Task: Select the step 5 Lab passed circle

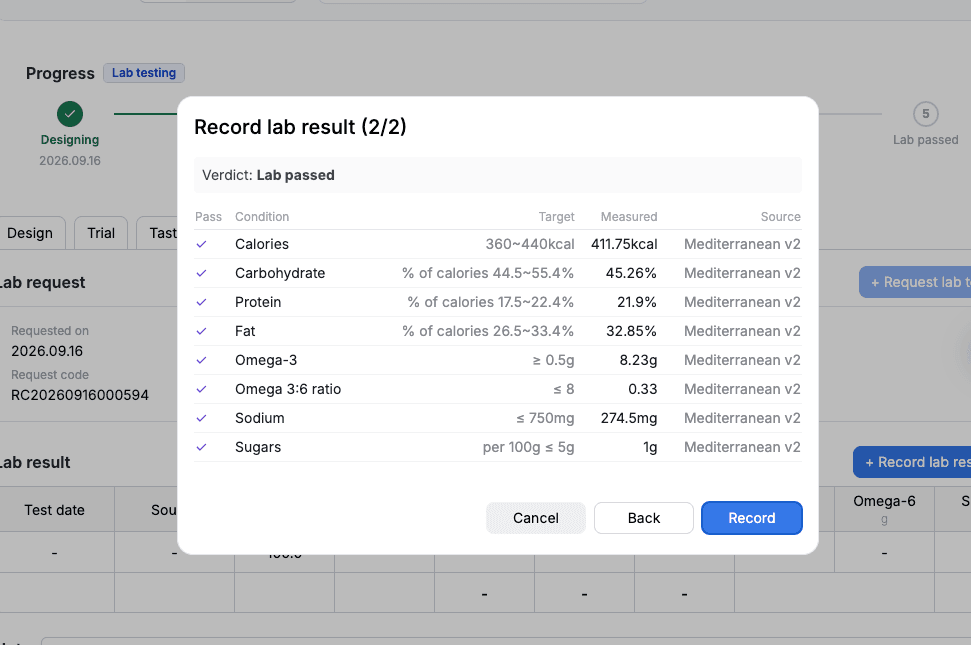Action: point(925,114)
